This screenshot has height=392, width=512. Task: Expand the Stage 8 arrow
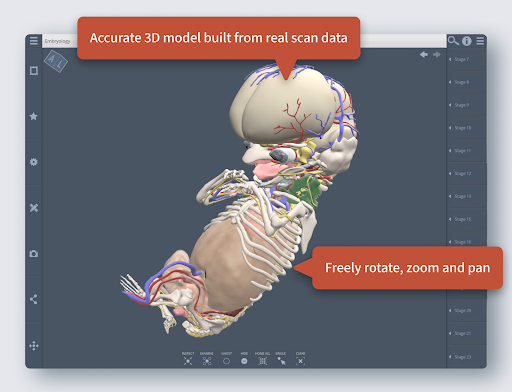450,82
